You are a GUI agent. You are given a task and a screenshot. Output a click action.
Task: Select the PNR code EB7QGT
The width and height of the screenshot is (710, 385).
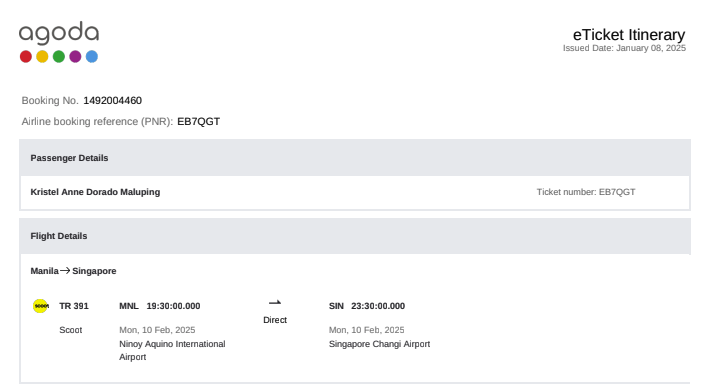point(198,121)
